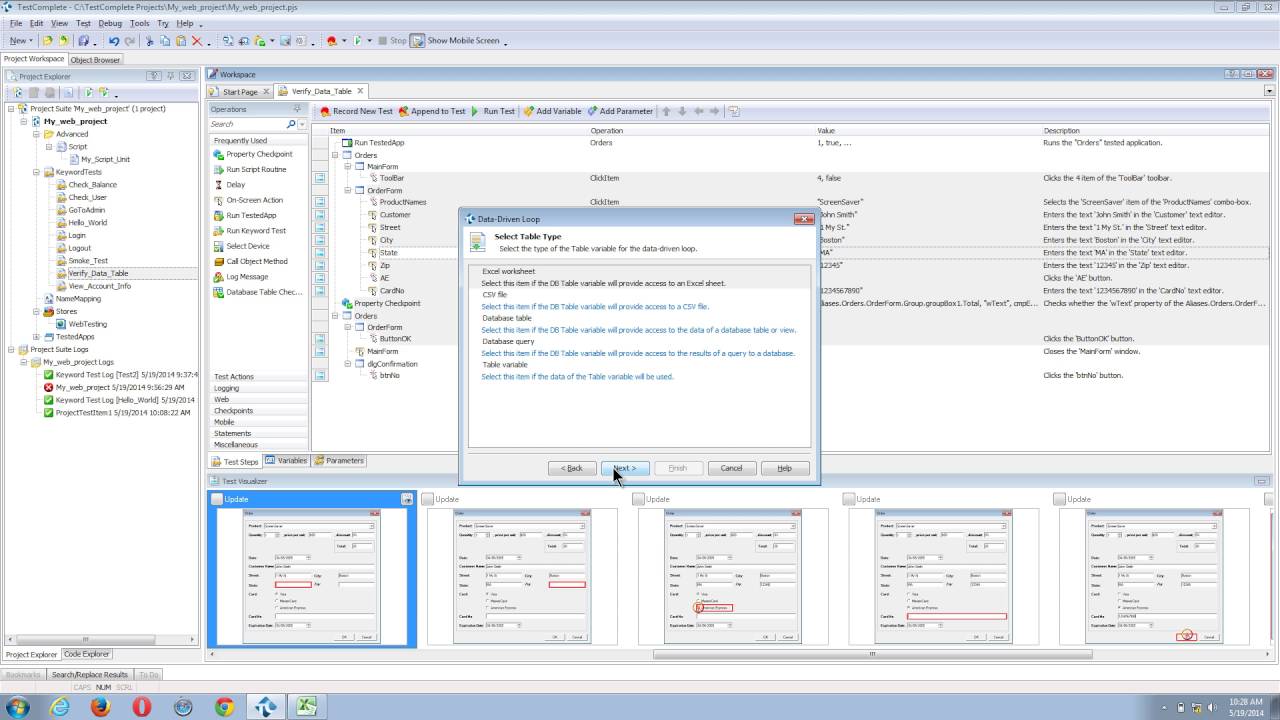Select On-Screen Action operation
The height and width of the screenshot is (720, 1280).
pos(254,200)
